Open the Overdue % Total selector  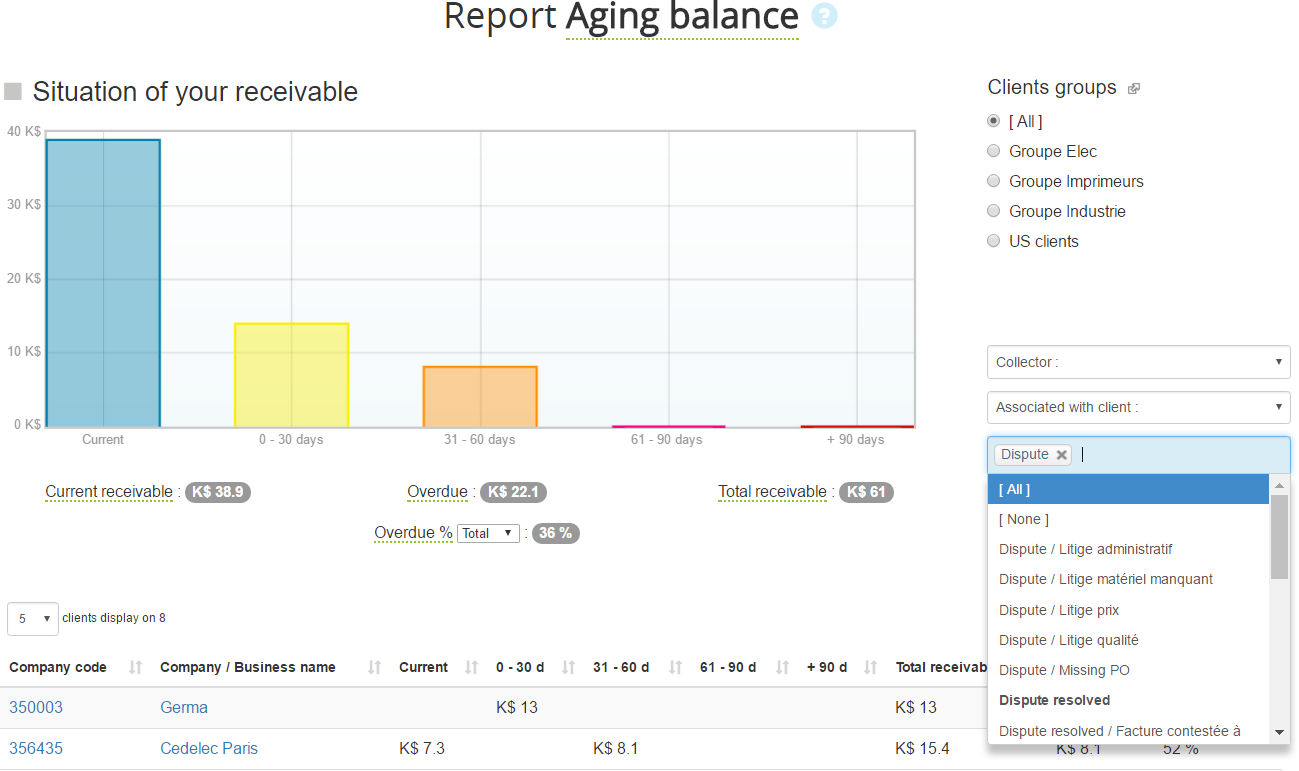pyautogui.click(x=489, y=533)
